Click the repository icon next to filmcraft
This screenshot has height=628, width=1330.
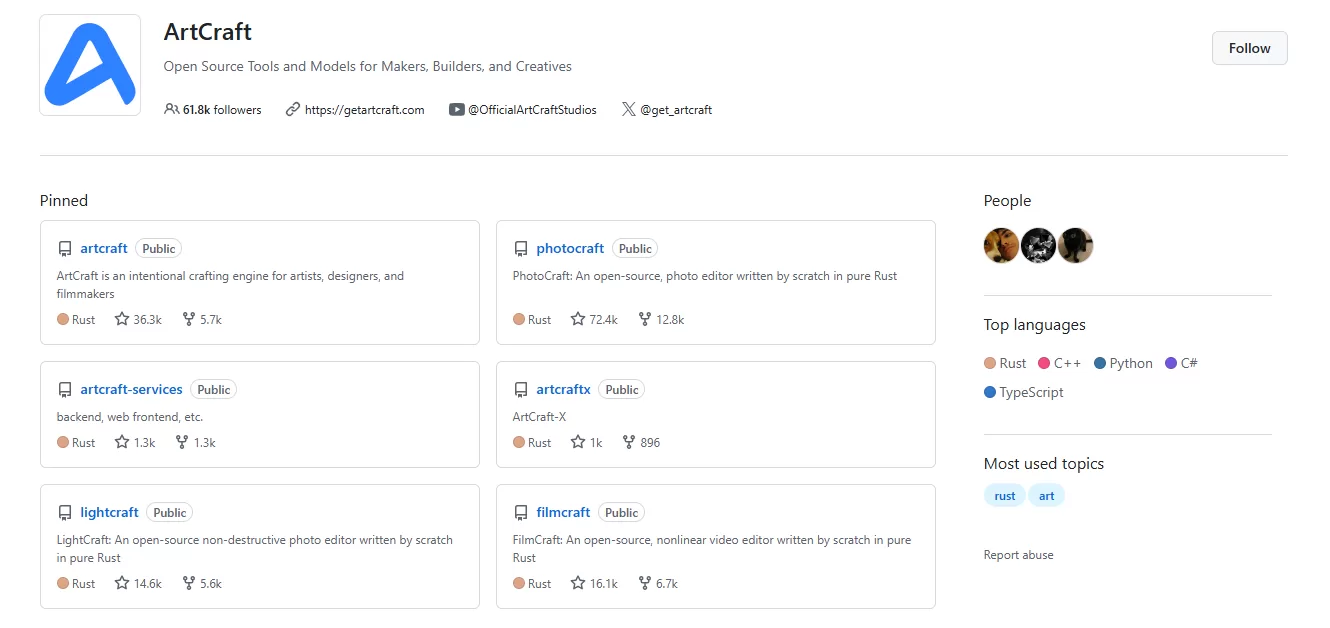[x=521, y=513]
